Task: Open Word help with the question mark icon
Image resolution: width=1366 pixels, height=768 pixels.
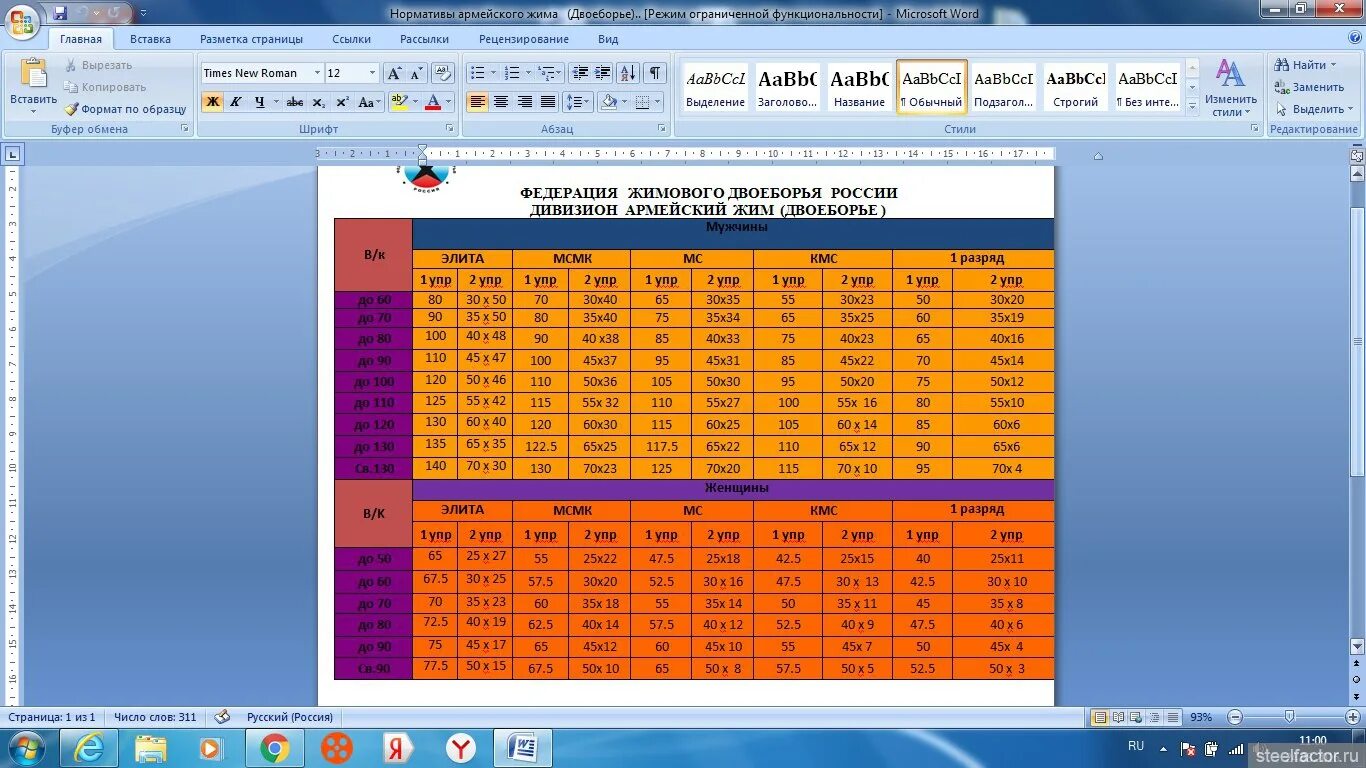Action: coord(1356,39)
